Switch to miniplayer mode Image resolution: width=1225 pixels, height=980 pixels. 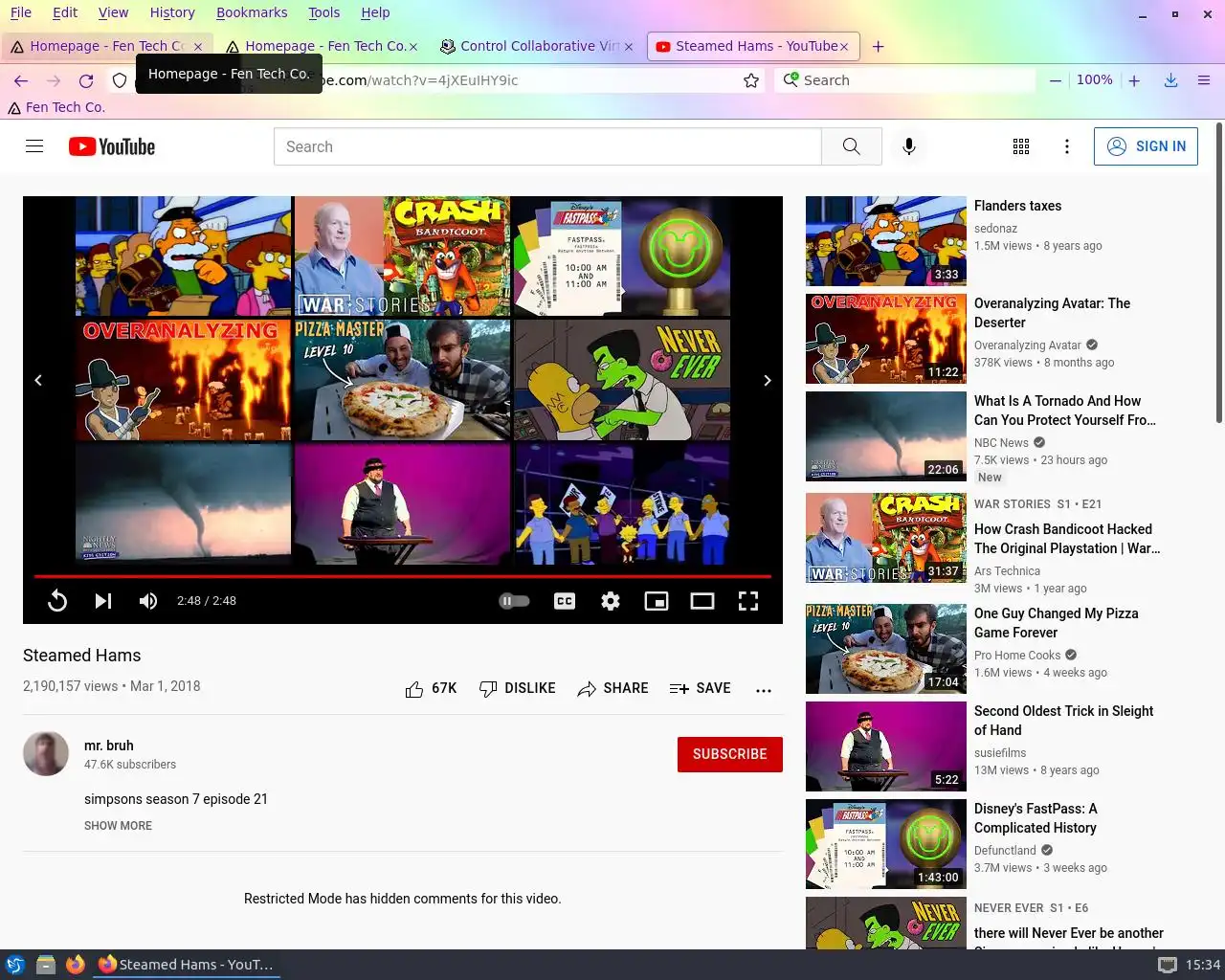click(x=657, y=601)
